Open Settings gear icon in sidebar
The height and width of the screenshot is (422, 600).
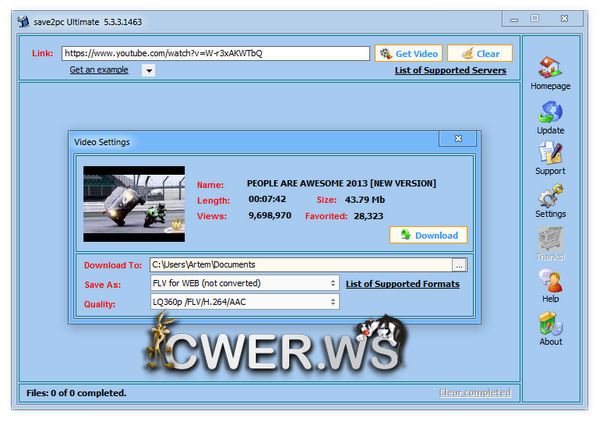(550, 195)
